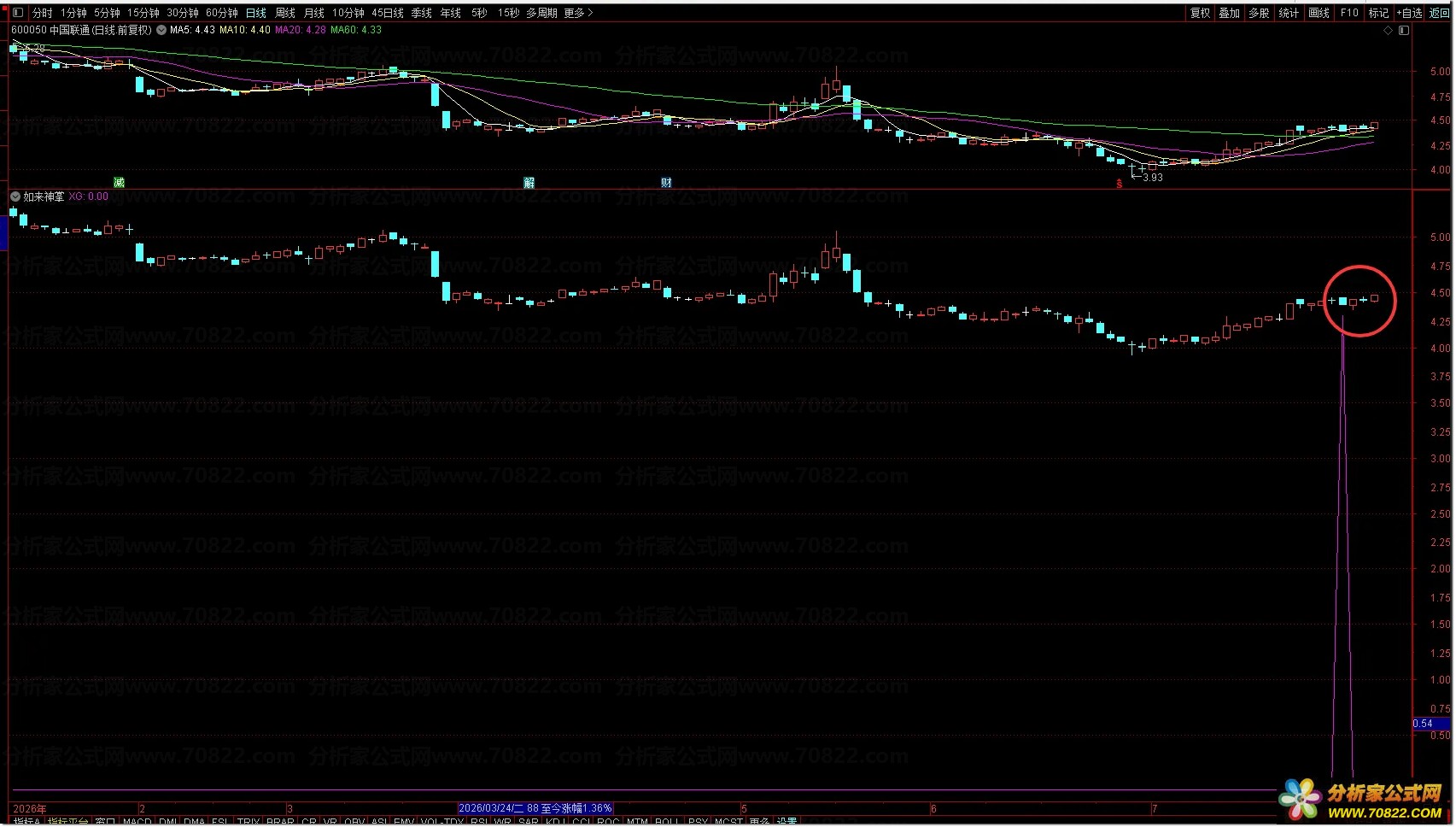Select the 10分钟 period
Image resolution: width=1456 pixels, height=827 pixels.
pos(348,13)
